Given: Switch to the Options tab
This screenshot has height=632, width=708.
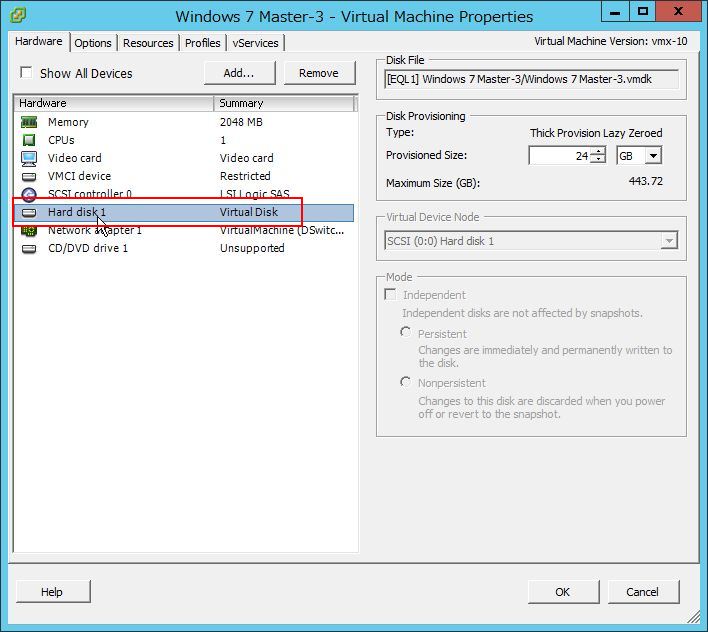Looking at the screenshot, I should tap(93, 43).
